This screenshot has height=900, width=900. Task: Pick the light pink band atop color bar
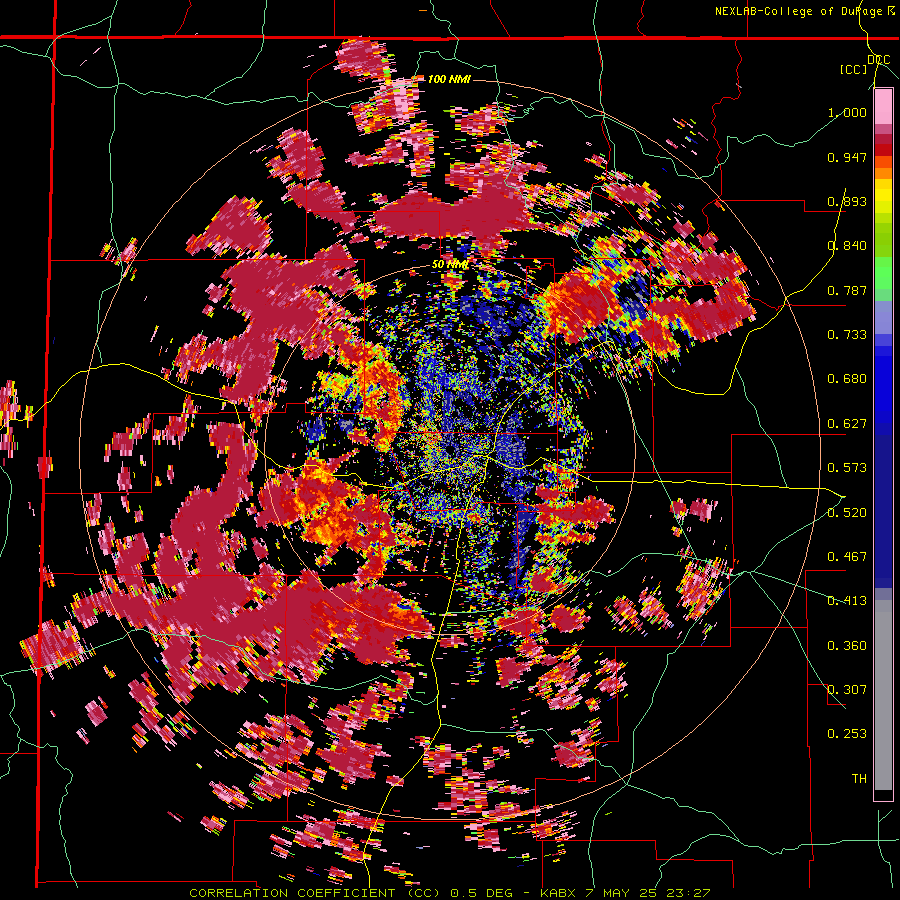pos(883,106)
